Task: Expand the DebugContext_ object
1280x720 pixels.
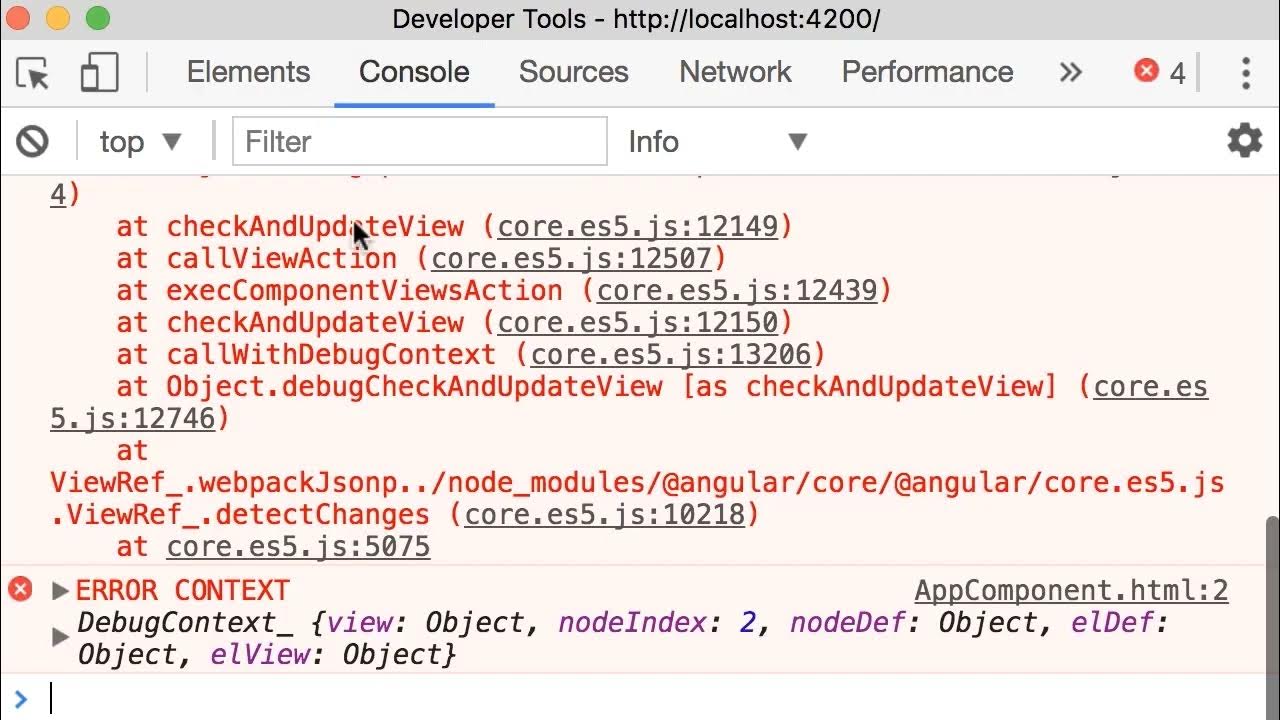Action: 60,637
